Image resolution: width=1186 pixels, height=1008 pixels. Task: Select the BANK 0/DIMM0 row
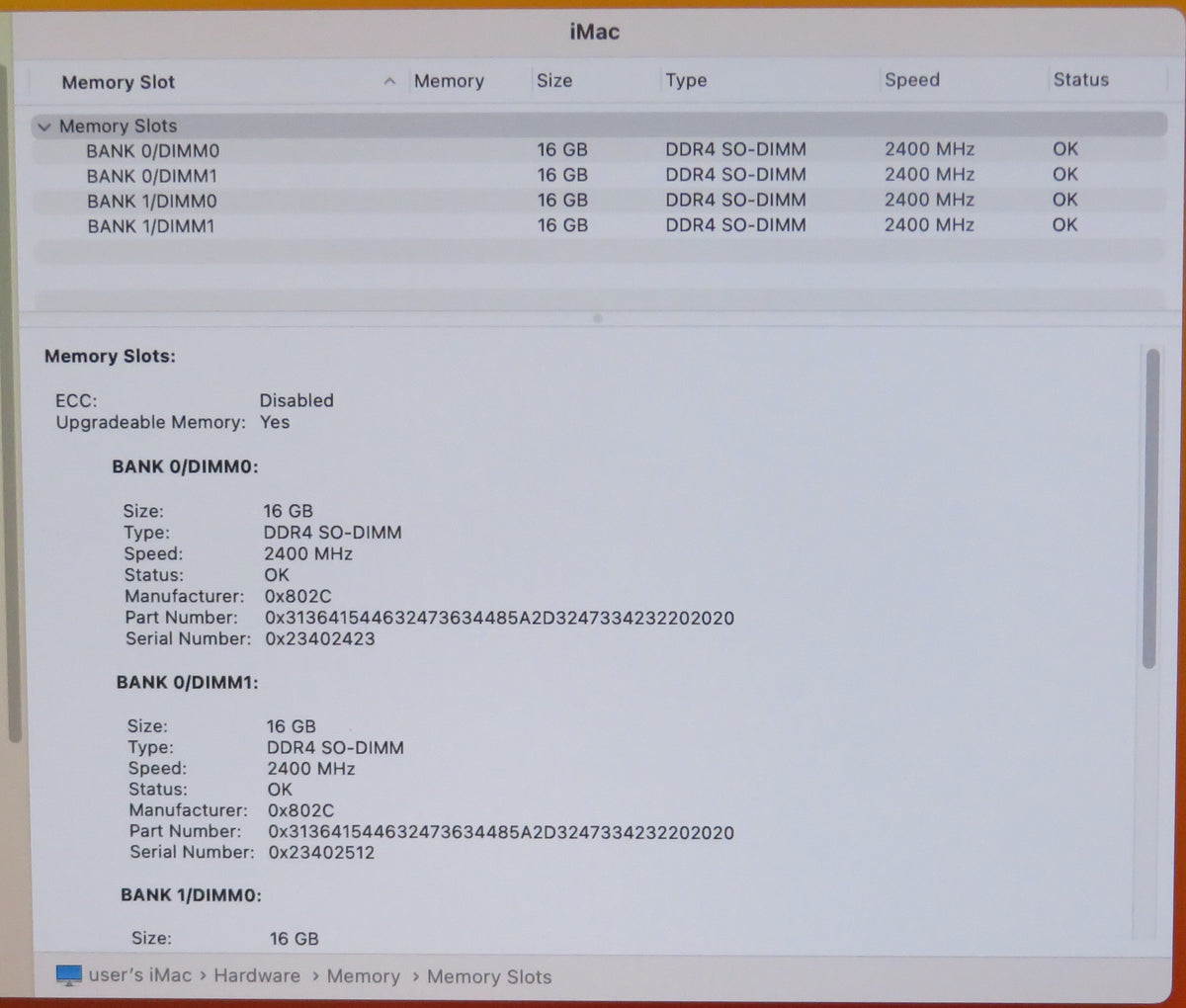[599, 150]
